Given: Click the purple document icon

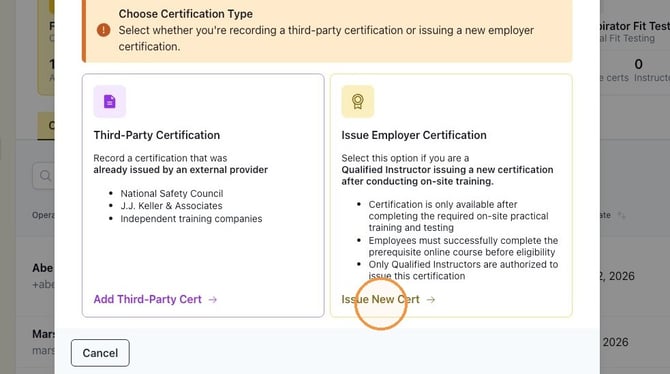Looking at the screenshot, I should click(x=109, y=101).
